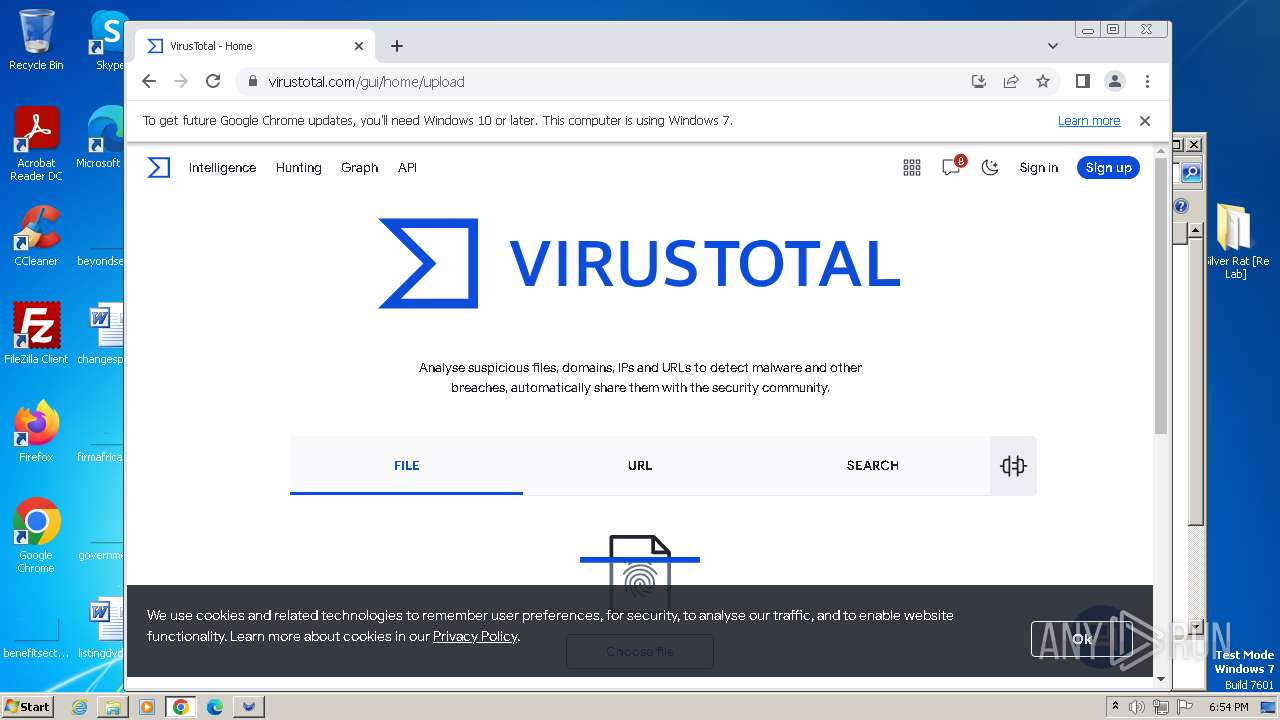Open CCleaner desktop icon
The image size is (1280, 720).
pos(36,236)
